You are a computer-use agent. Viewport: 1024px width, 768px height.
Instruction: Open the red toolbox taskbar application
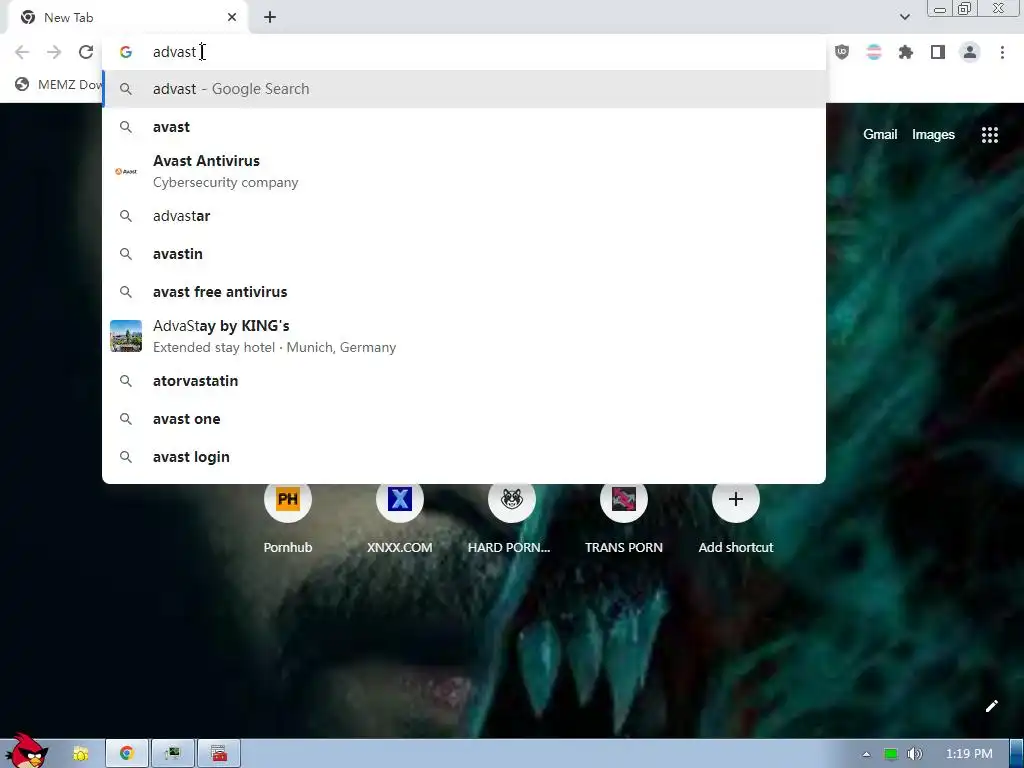219,754
